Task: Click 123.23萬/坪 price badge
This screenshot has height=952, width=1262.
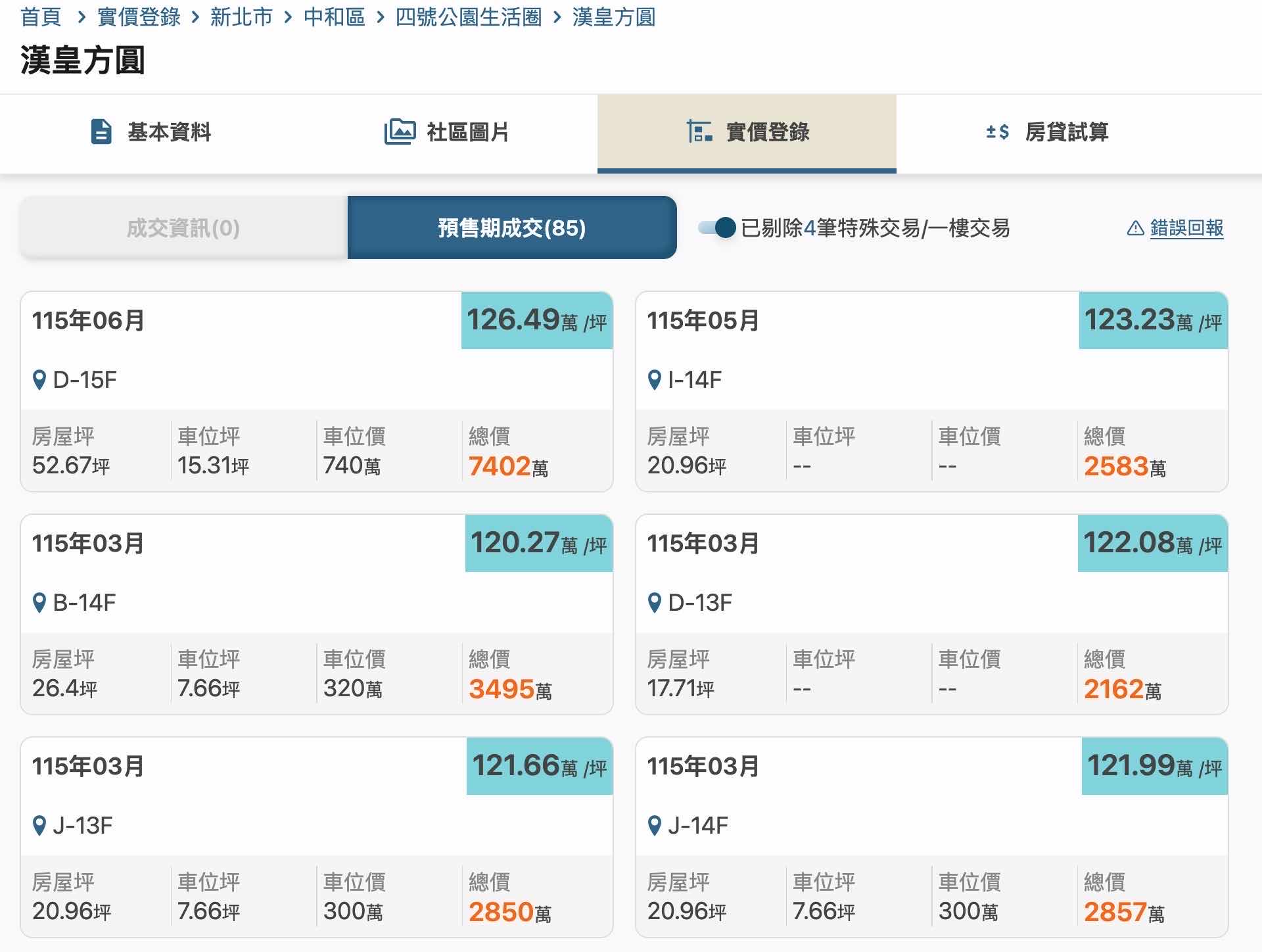Action: [1154, 320]
